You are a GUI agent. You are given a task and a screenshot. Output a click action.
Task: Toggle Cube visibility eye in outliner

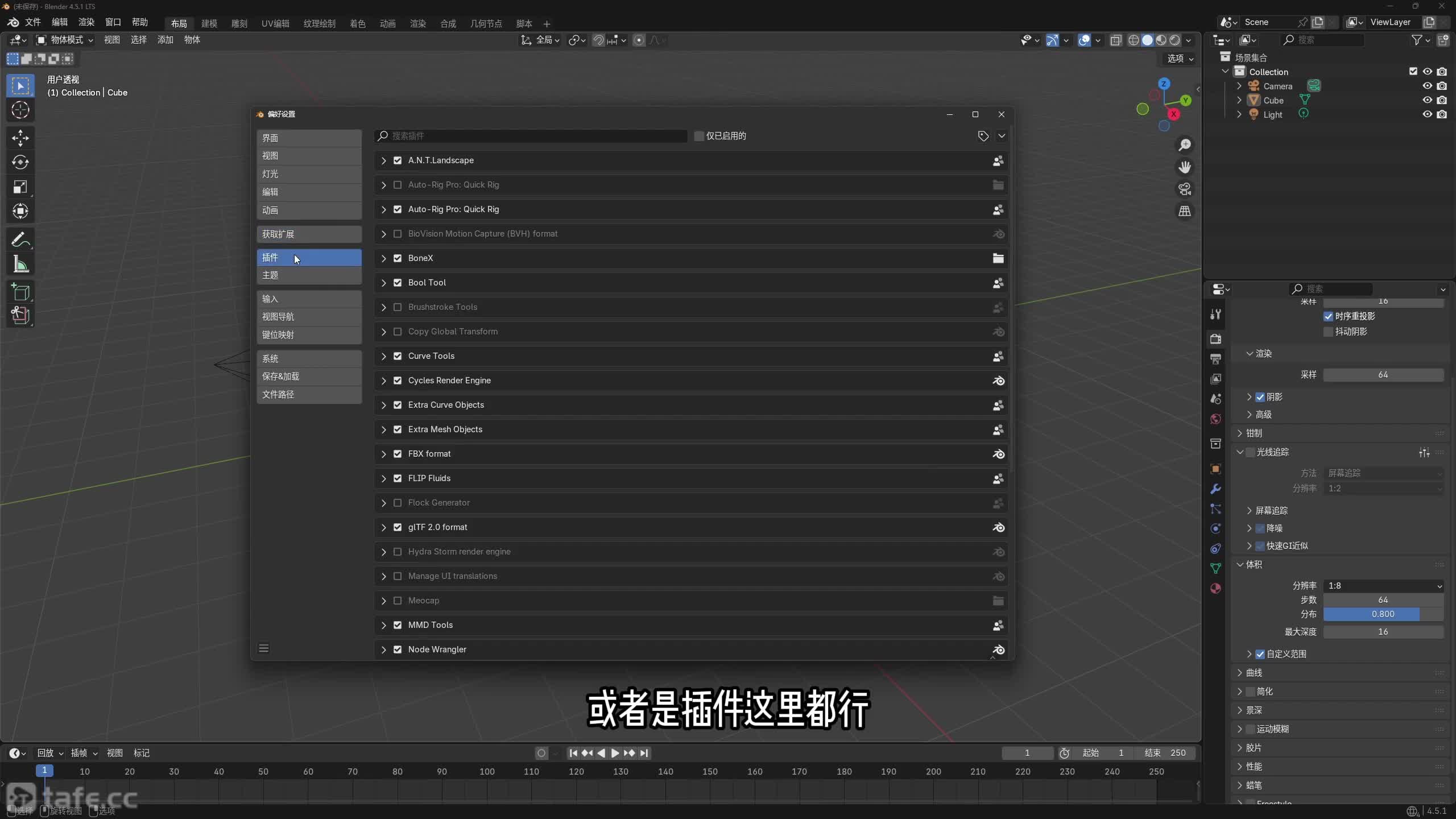pos(1428,100)
